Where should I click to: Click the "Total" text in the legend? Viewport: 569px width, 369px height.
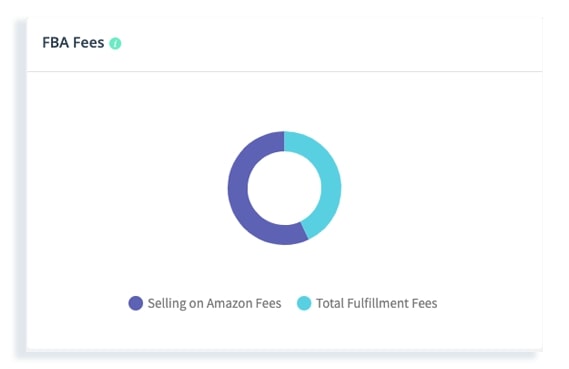point(330,303)
